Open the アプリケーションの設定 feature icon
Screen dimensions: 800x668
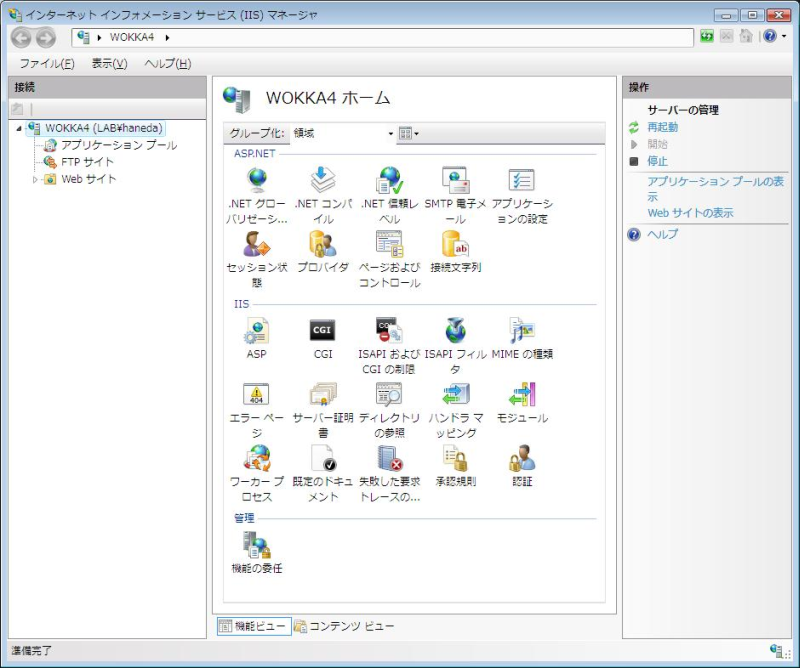point(522,180)
